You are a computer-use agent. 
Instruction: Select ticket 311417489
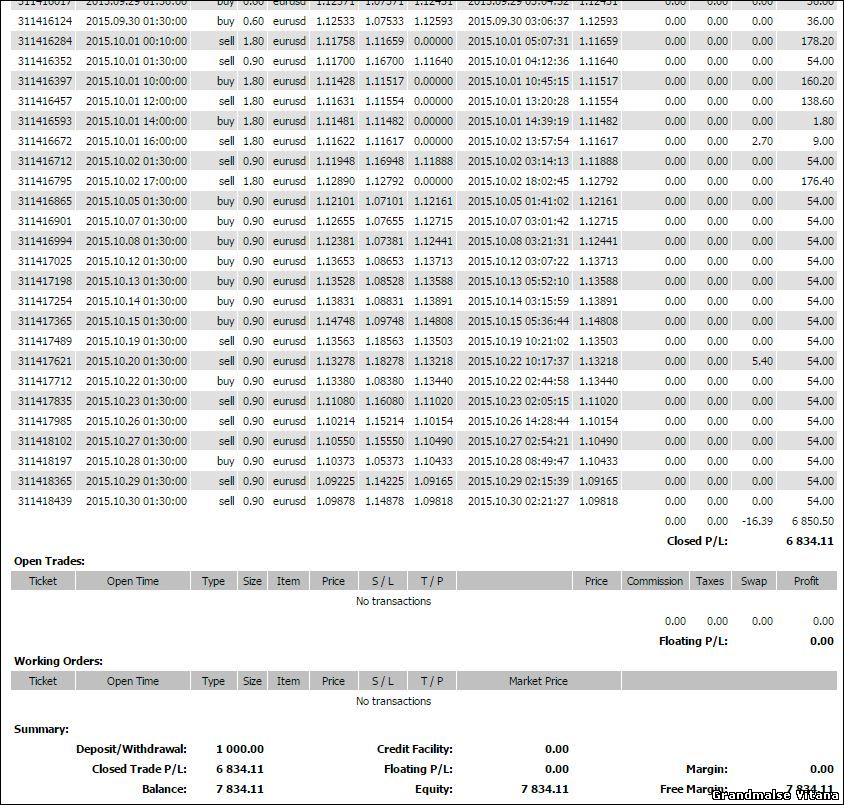45,341
